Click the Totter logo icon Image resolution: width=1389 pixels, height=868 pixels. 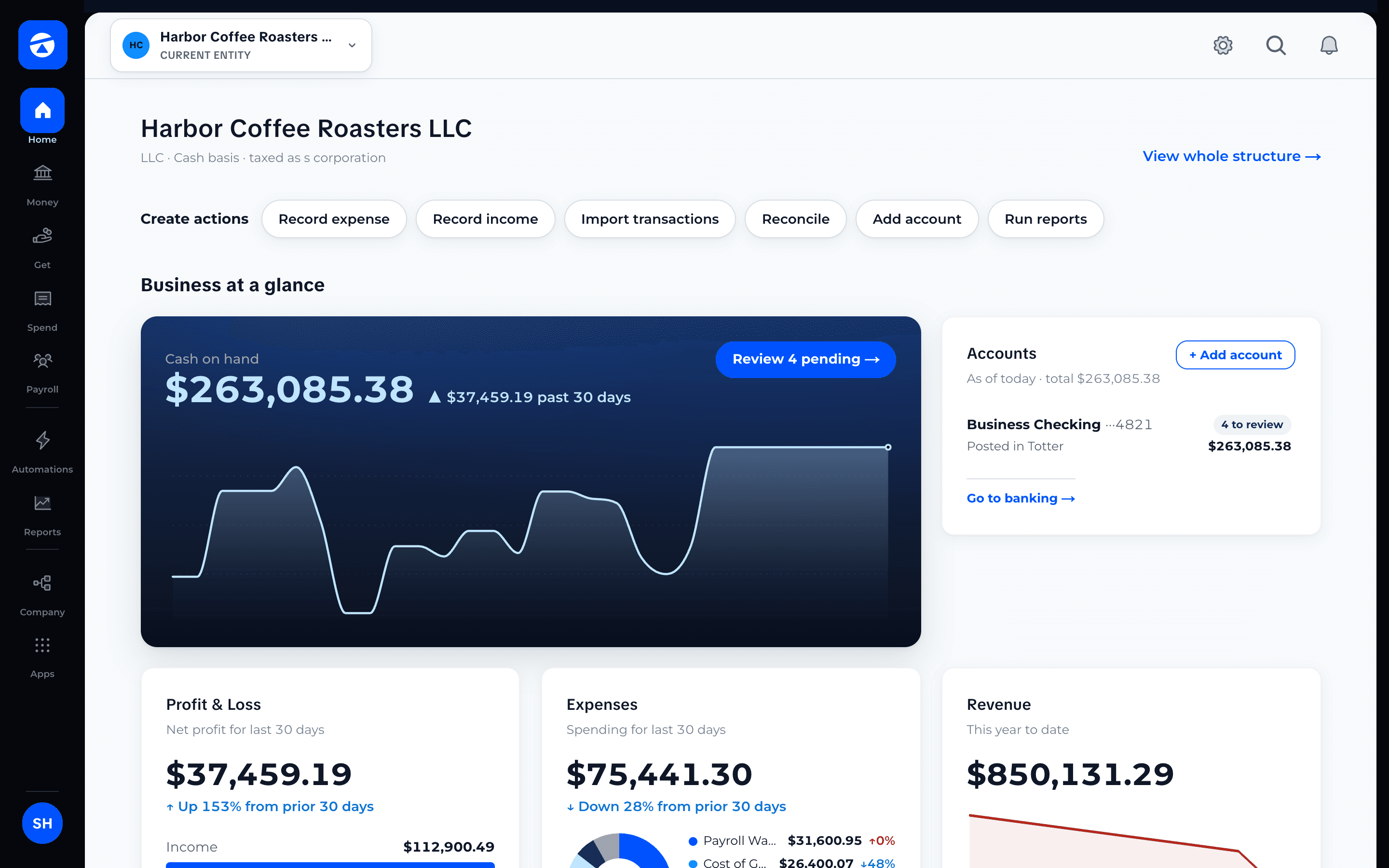(x=42, y=45)
